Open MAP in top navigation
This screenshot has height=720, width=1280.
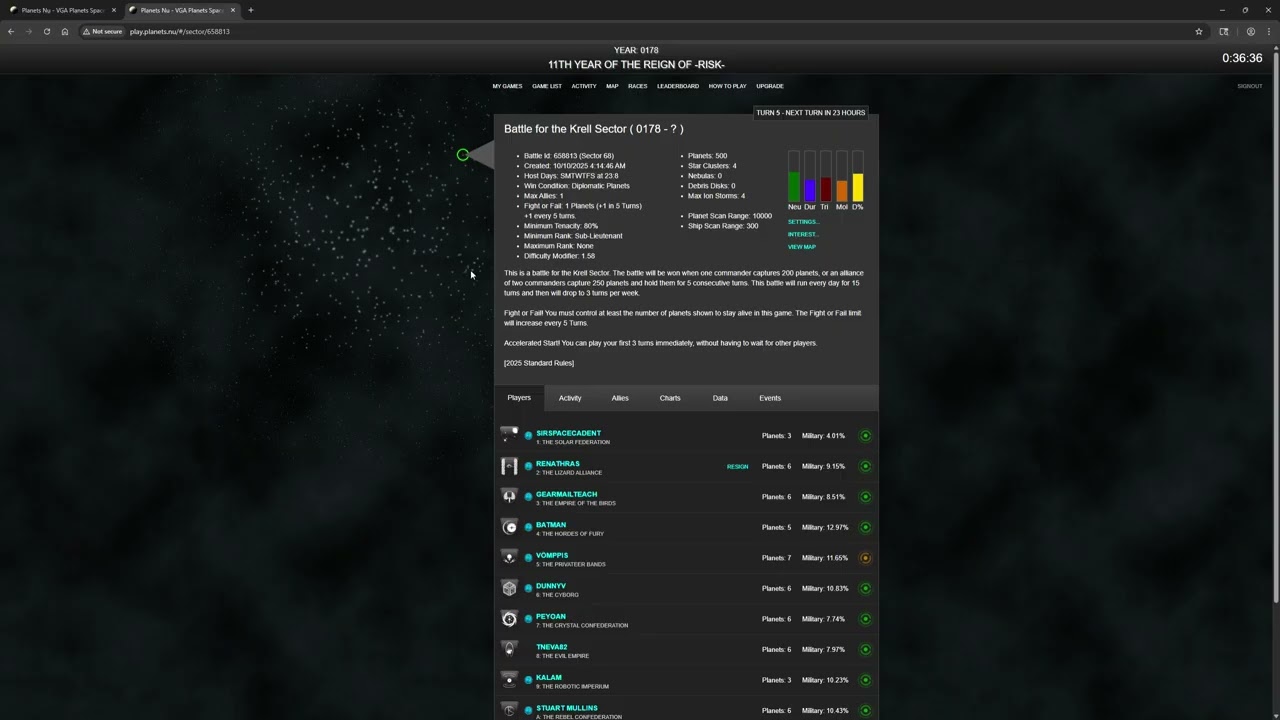coord(612,86)
